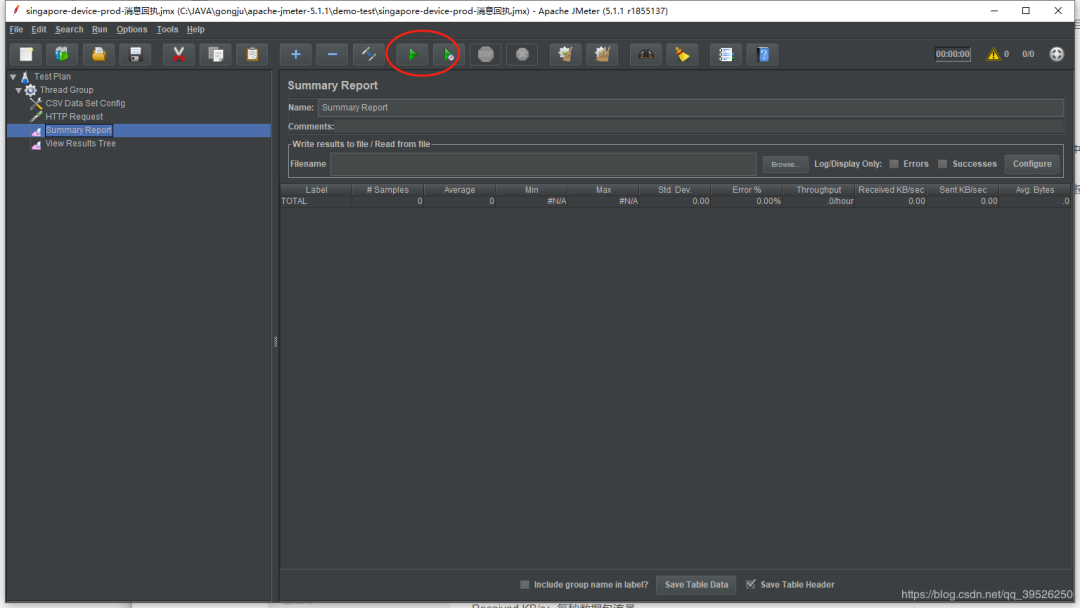The height and width of the screenshot is (608, 1080).
Task: Open the Options menu
Action: click(x=131, y=30)
